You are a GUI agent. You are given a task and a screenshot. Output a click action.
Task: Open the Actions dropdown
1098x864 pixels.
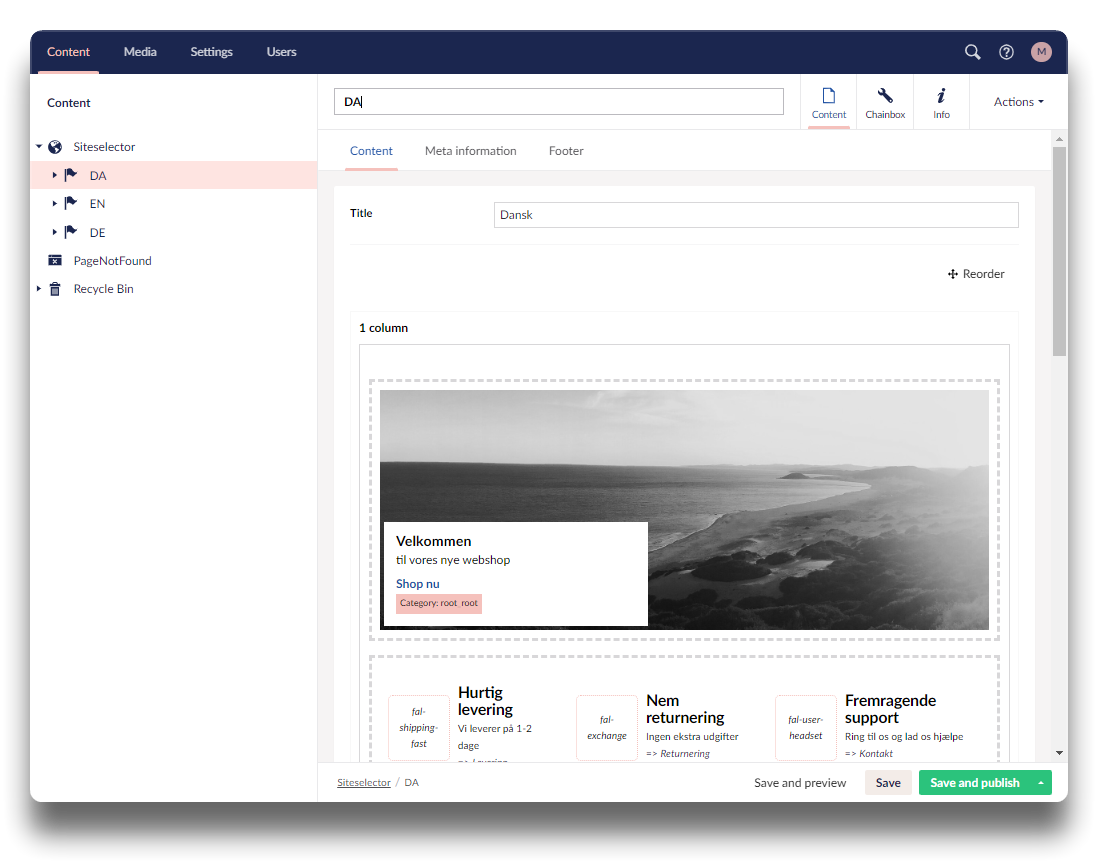1018,102
